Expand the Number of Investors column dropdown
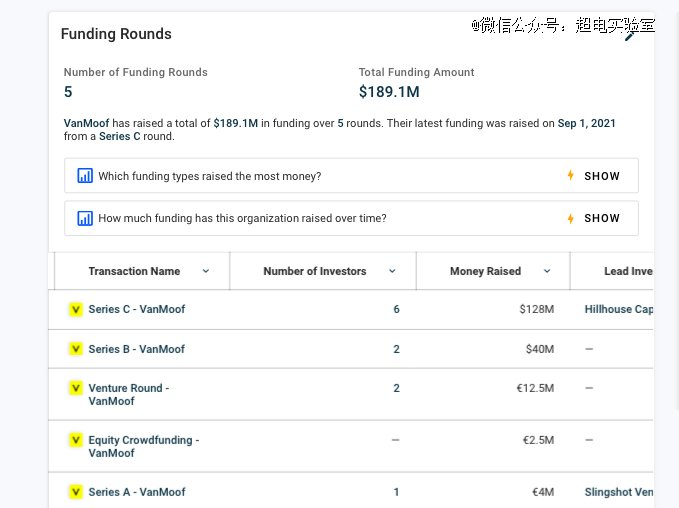Screen dimensions: 679x508 point(392,271)
